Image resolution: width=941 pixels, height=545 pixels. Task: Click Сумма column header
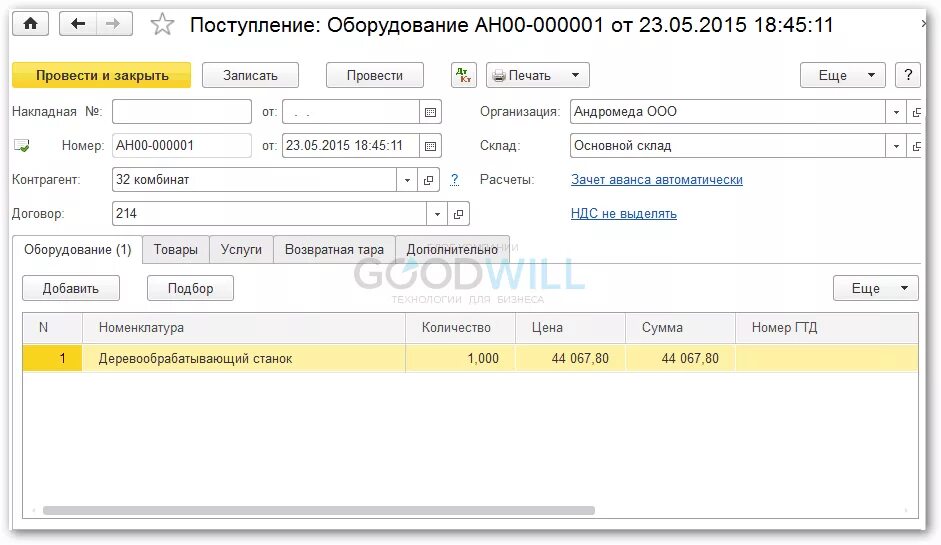pyautogui.click(x=680, y=328)
